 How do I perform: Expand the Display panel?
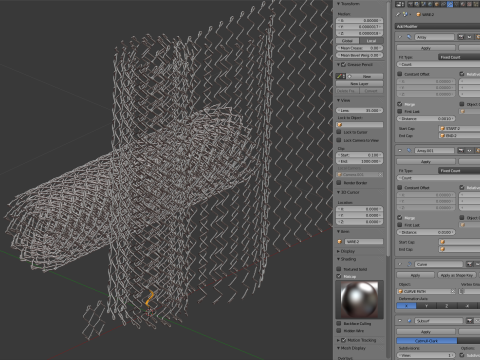(339, 251)
